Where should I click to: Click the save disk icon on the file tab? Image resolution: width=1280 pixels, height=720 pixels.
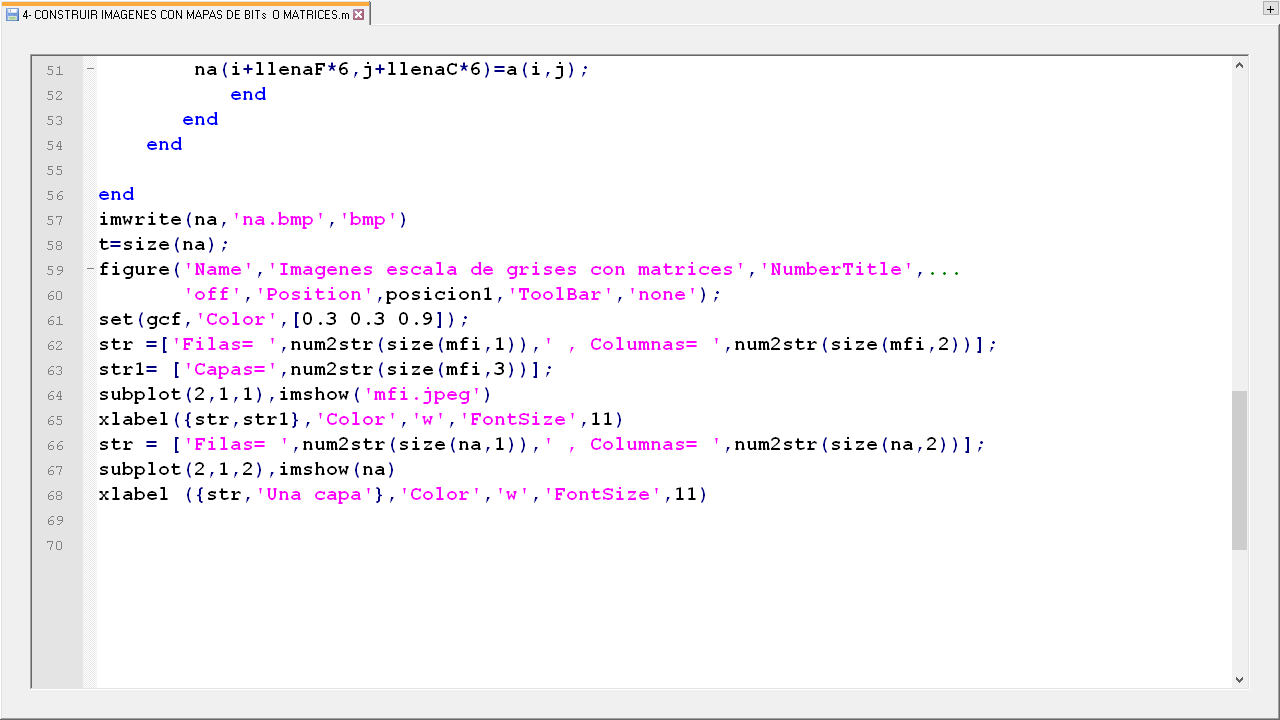tap(12, 14)
